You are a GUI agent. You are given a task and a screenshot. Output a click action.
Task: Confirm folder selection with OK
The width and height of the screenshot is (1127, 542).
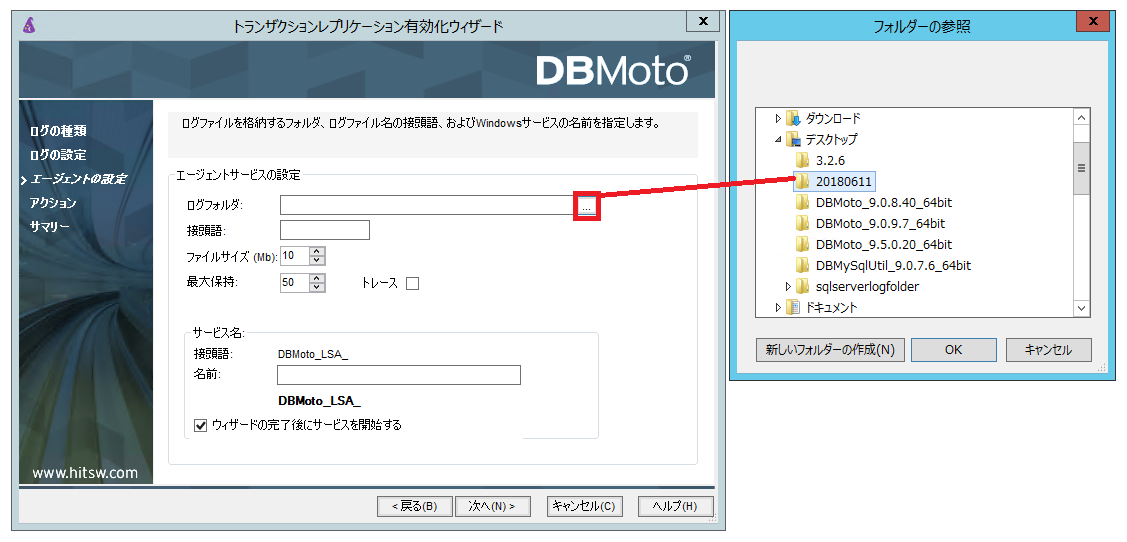(x=954, y=350)
